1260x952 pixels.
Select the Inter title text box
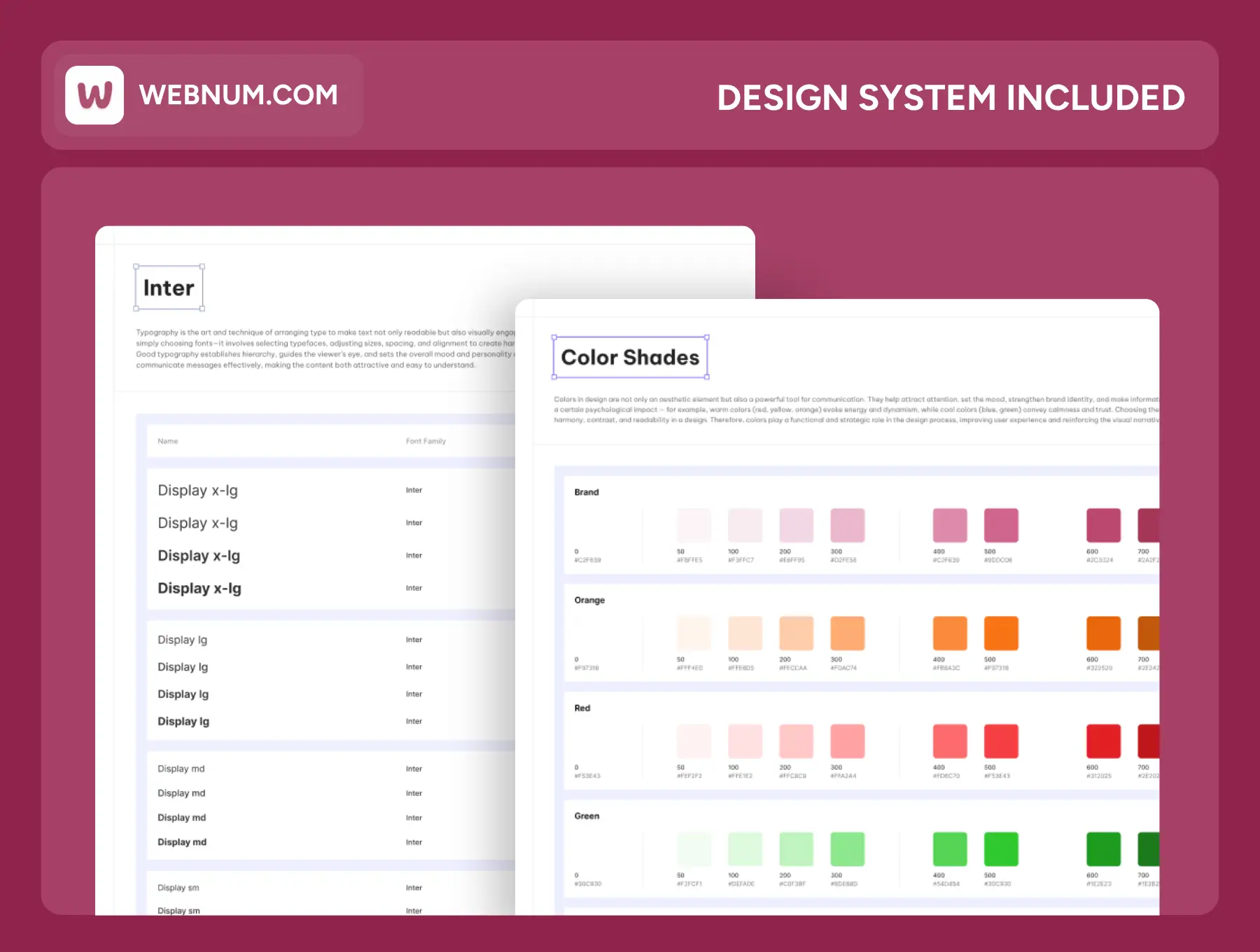point(169,288)
